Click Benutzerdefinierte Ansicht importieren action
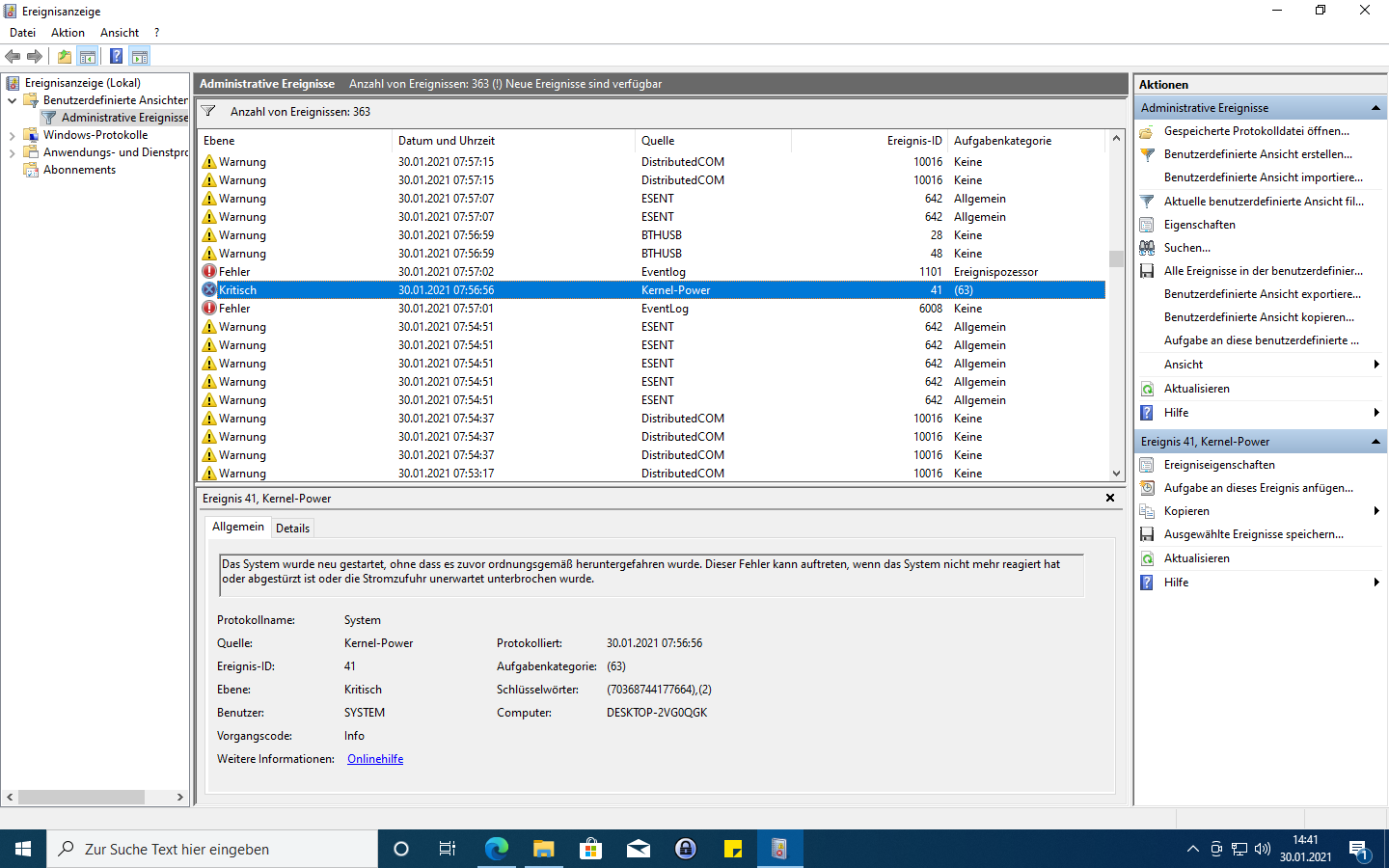Viewport: 1389px width, 868px height. pyautogui.click(x=1264, y=177)
